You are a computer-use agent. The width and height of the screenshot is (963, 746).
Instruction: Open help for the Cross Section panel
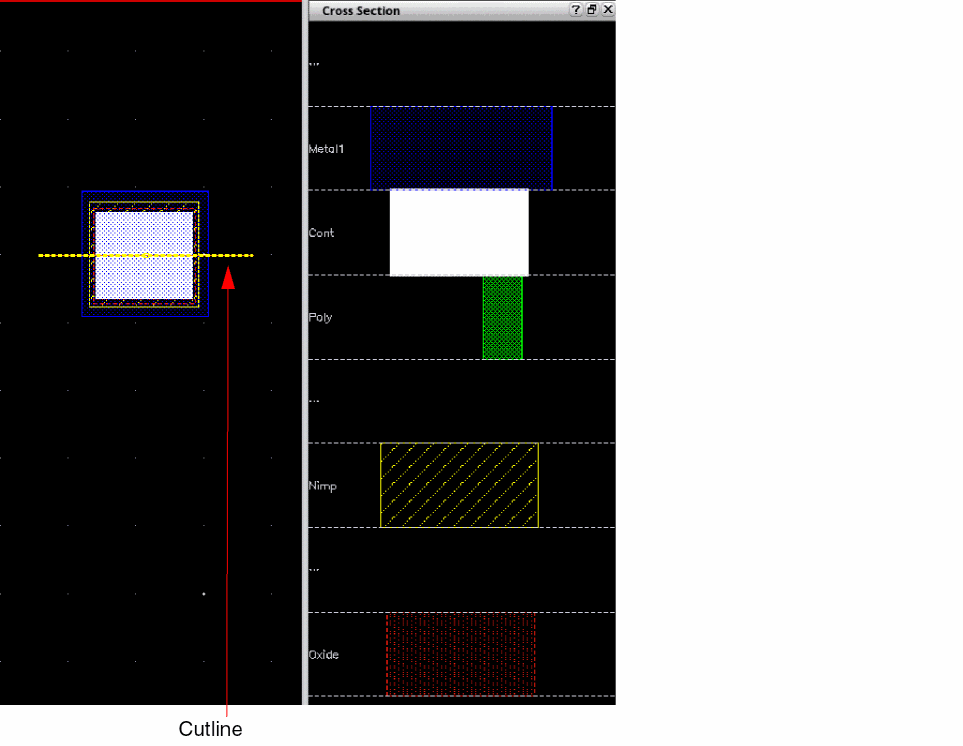[x=575, y=10]
